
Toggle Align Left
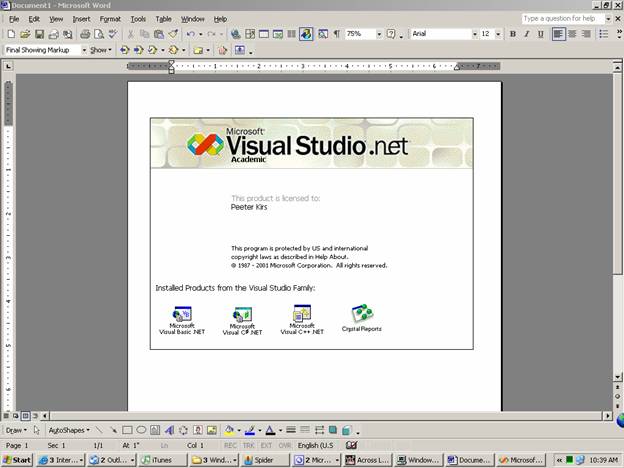click(x=558, y=34)
